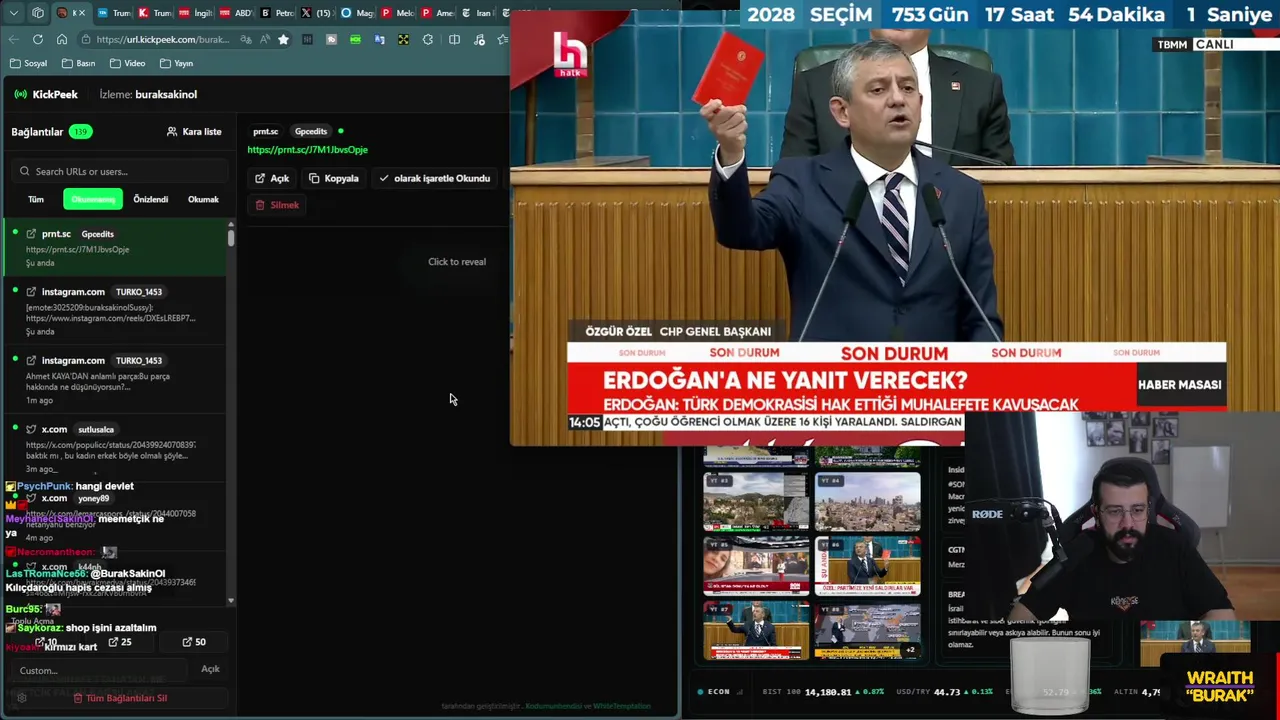Click the HABER MASASI label on broadcast

click(1180, 384)
